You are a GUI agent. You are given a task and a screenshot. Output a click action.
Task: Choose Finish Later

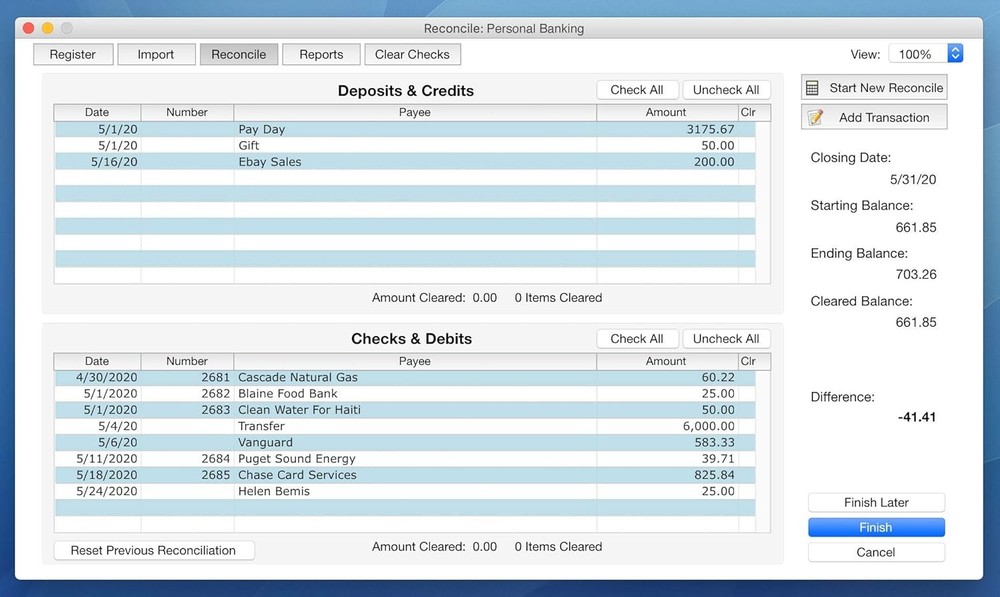pos(876,502)
